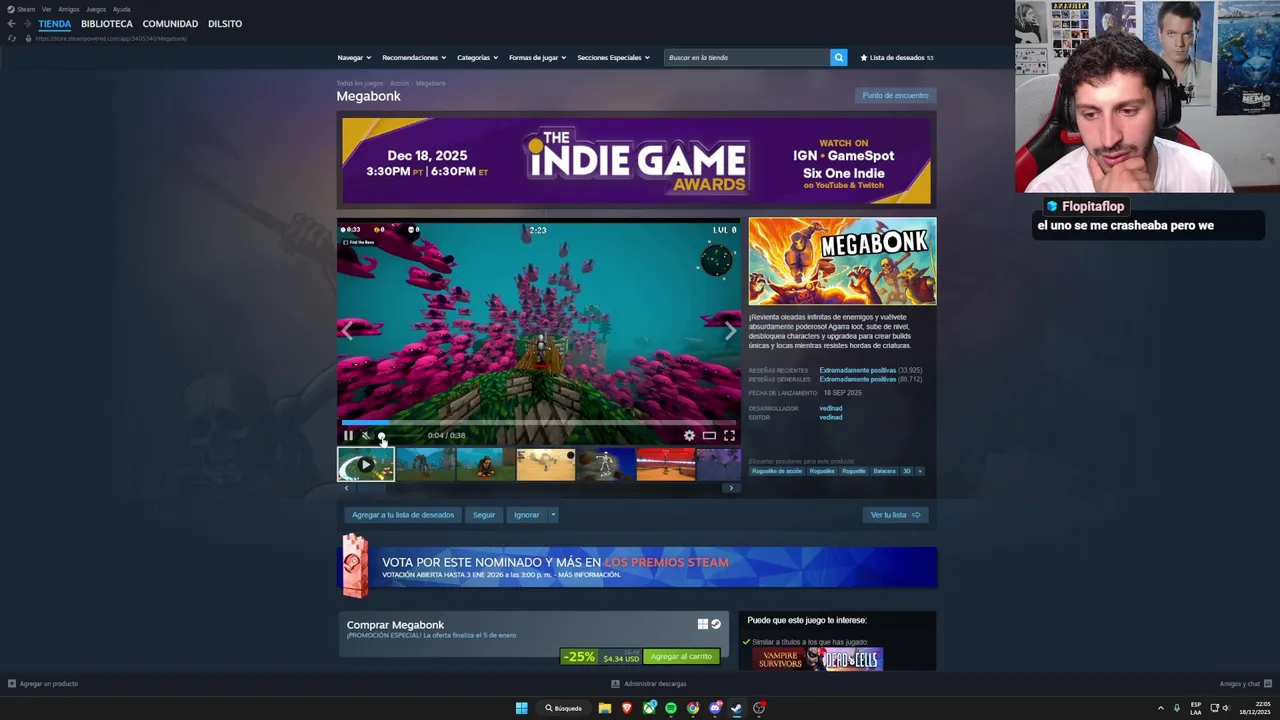This screenshot has height=720, width=1280.
Task: Switch to the TIENDA tab
Action: tap(55, 23)
